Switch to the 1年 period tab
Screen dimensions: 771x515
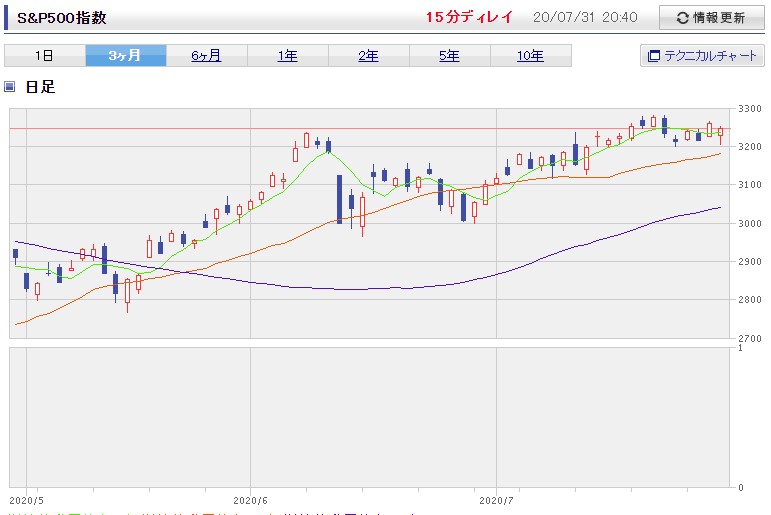(288, 56)
